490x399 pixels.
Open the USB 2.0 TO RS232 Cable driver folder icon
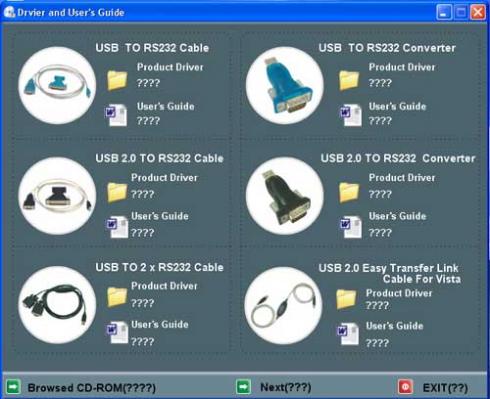pyautogui.click(x=117, y=192)
